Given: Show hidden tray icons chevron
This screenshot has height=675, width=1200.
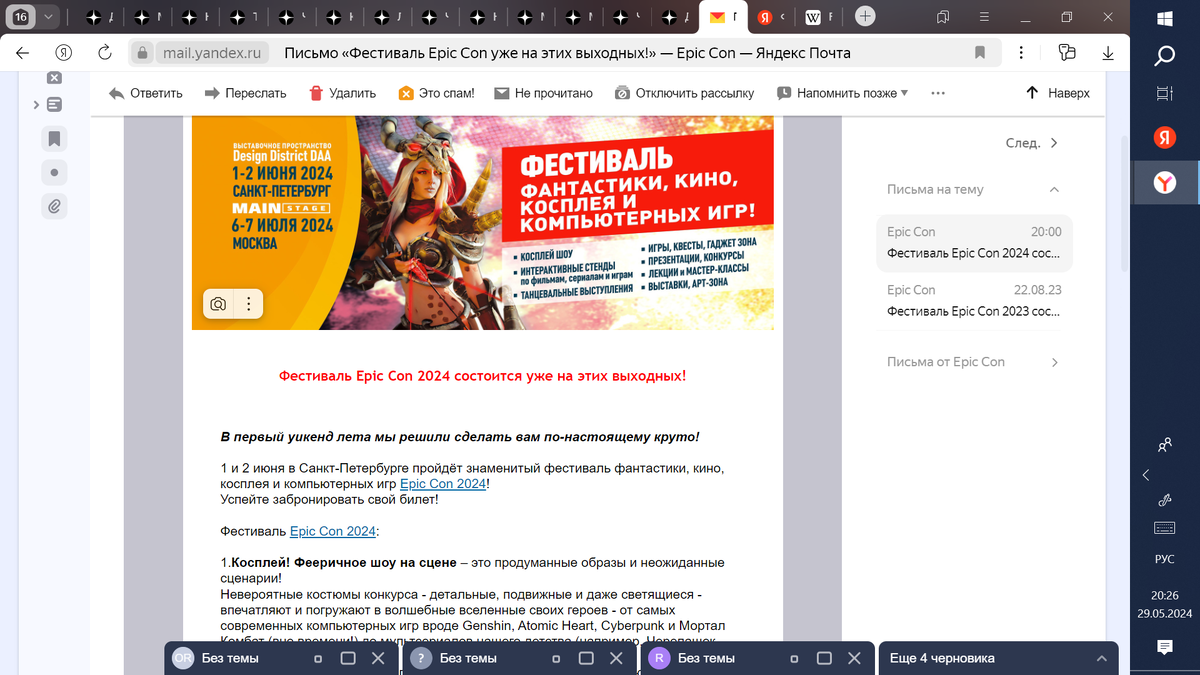Looking at the screenshot, I should pyautogui.click(x=1146, y=475).
